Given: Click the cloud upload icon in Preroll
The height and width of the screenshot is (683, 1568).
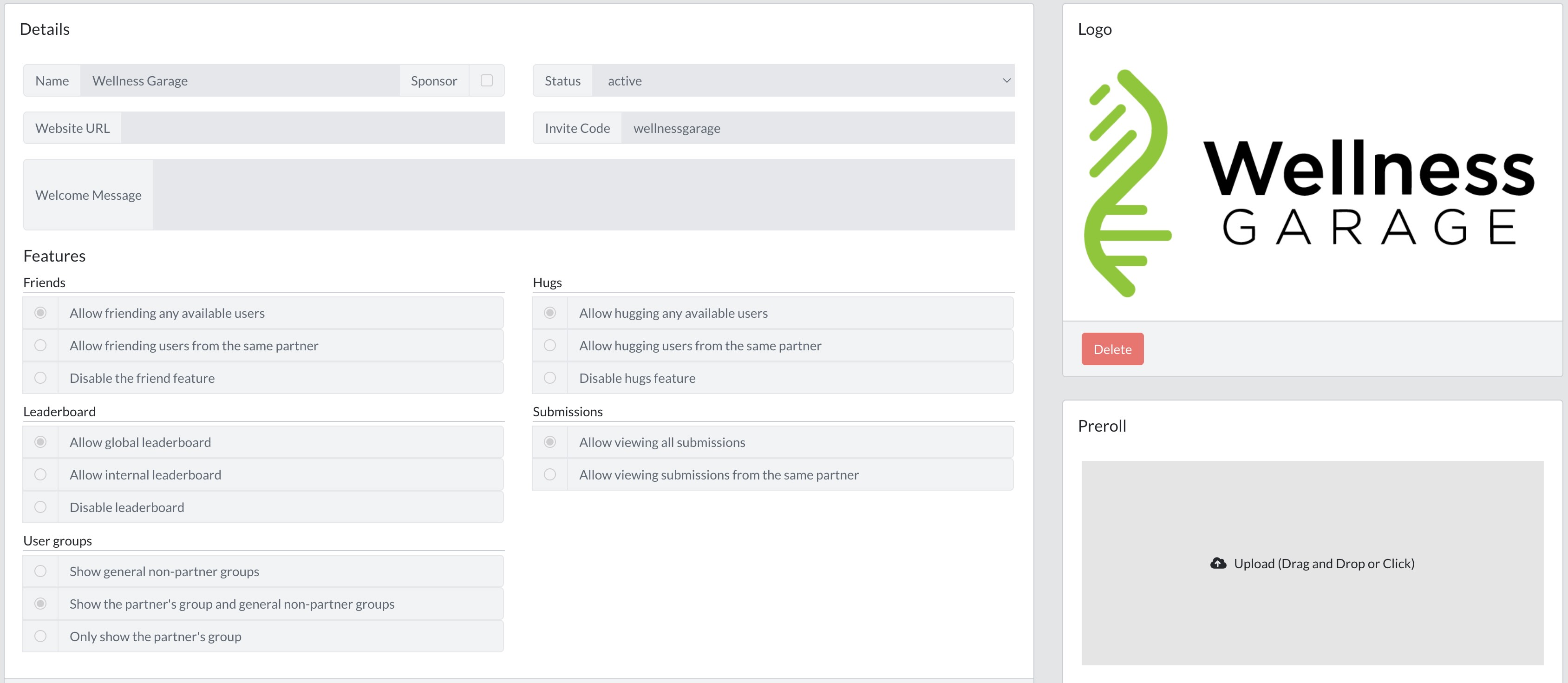Looking at the screenshot, I should click(1218, 563).
